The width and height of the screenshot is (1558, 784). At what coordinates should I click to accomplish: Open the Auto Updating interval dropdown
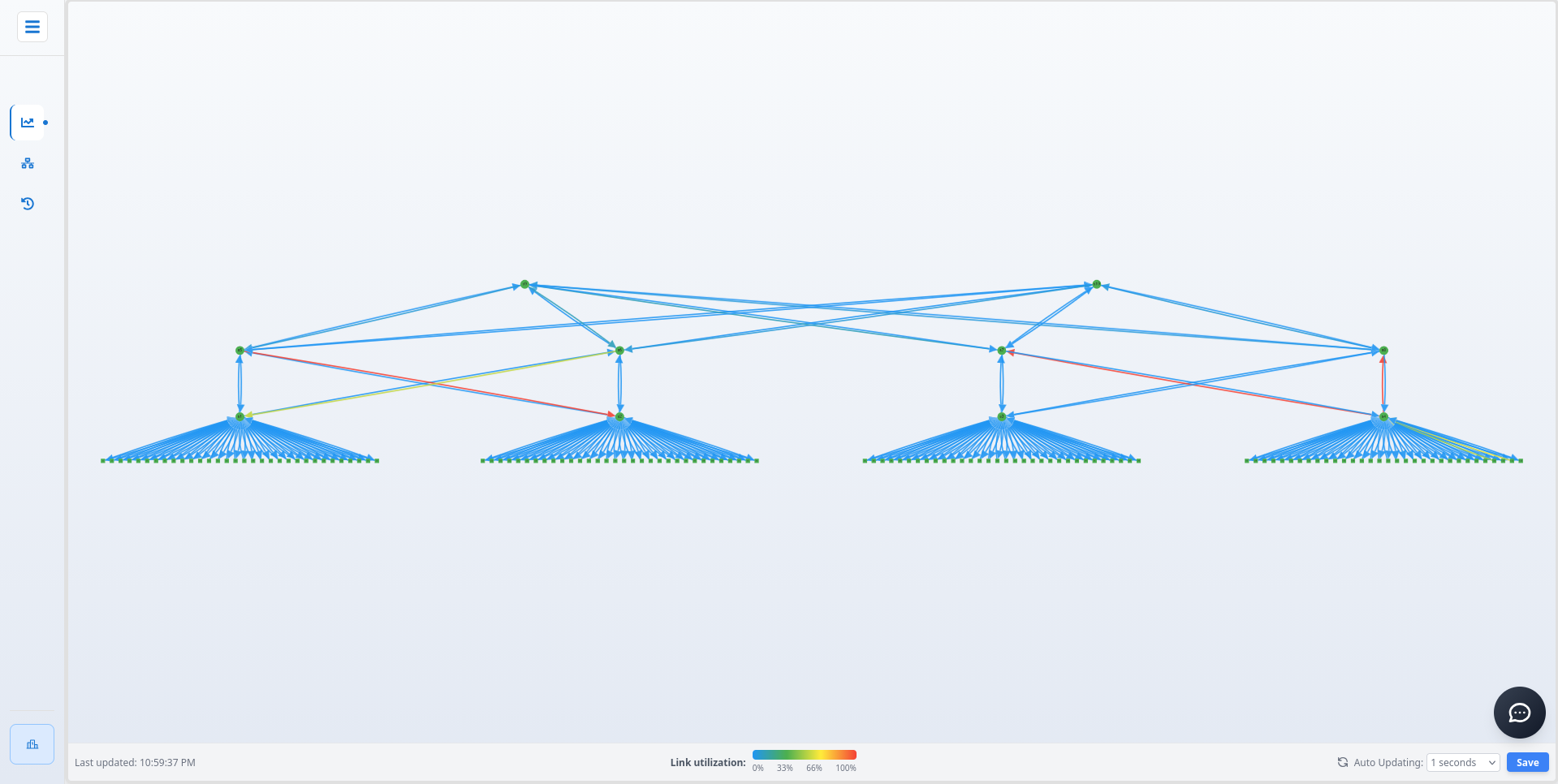coord(1461,762)
